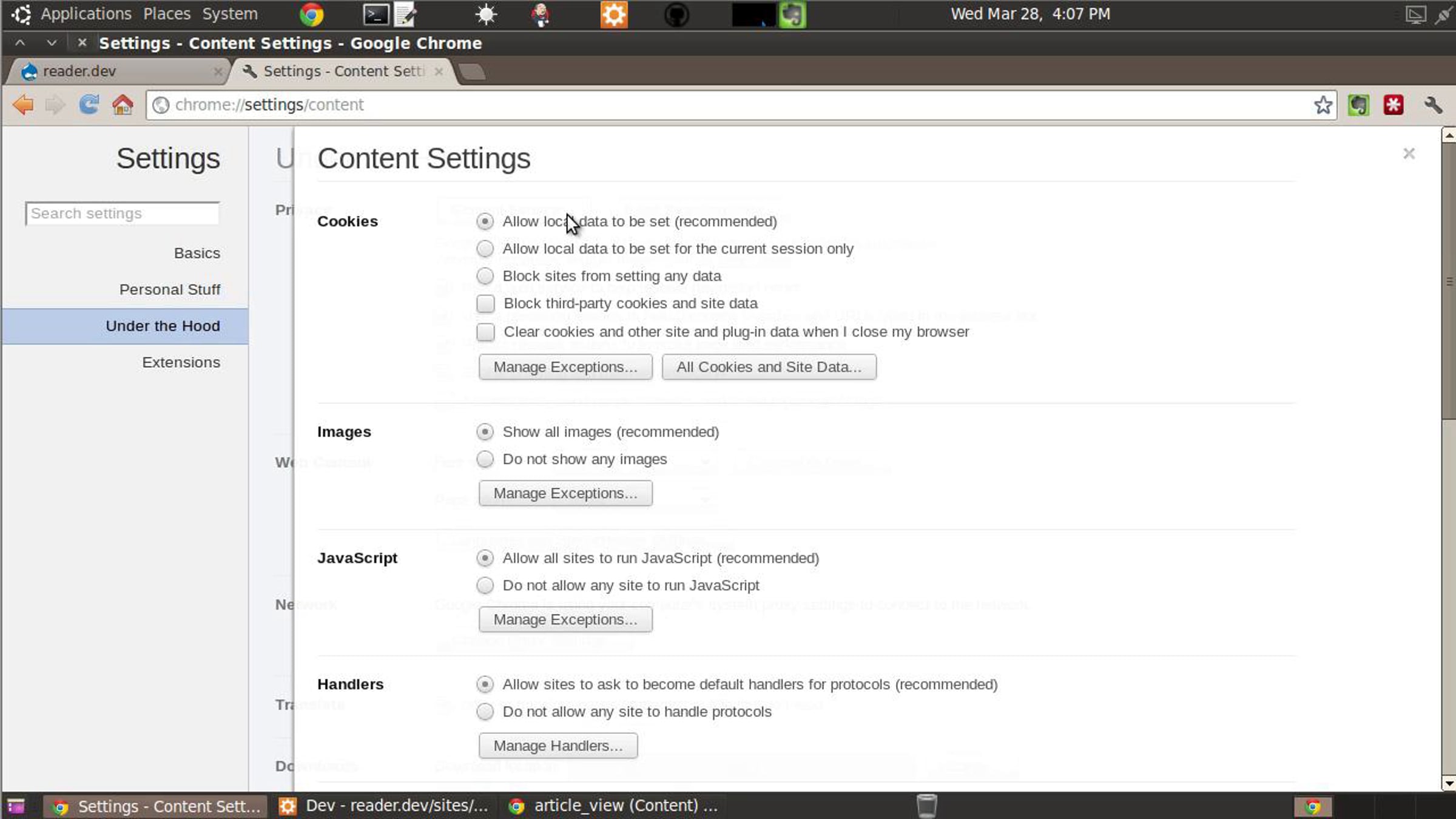
Task: Click the Search settings field
Action: click(x=122, y=214)
